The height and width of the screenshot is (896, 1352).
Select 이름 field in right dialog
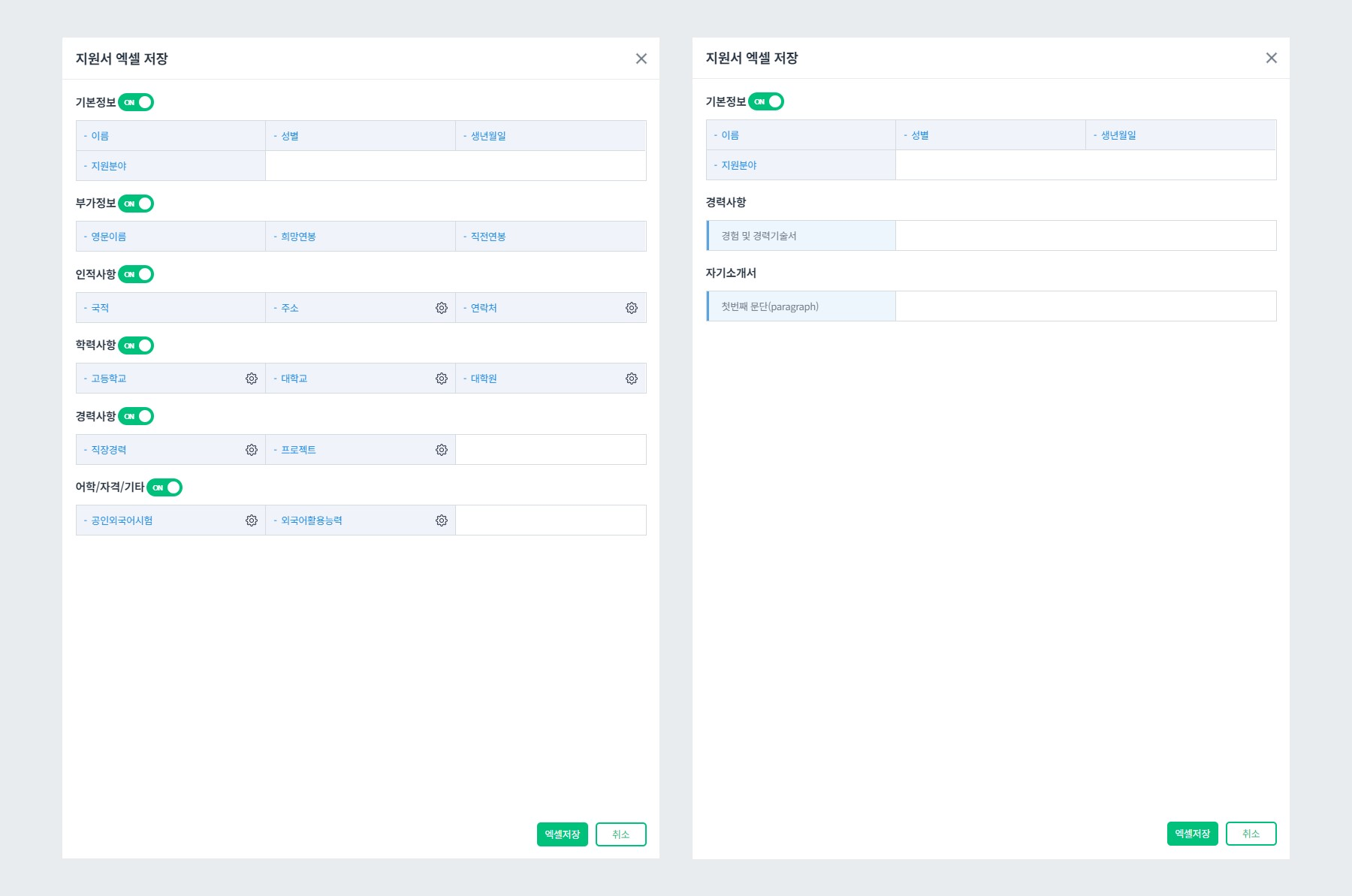tap(801, 135)
